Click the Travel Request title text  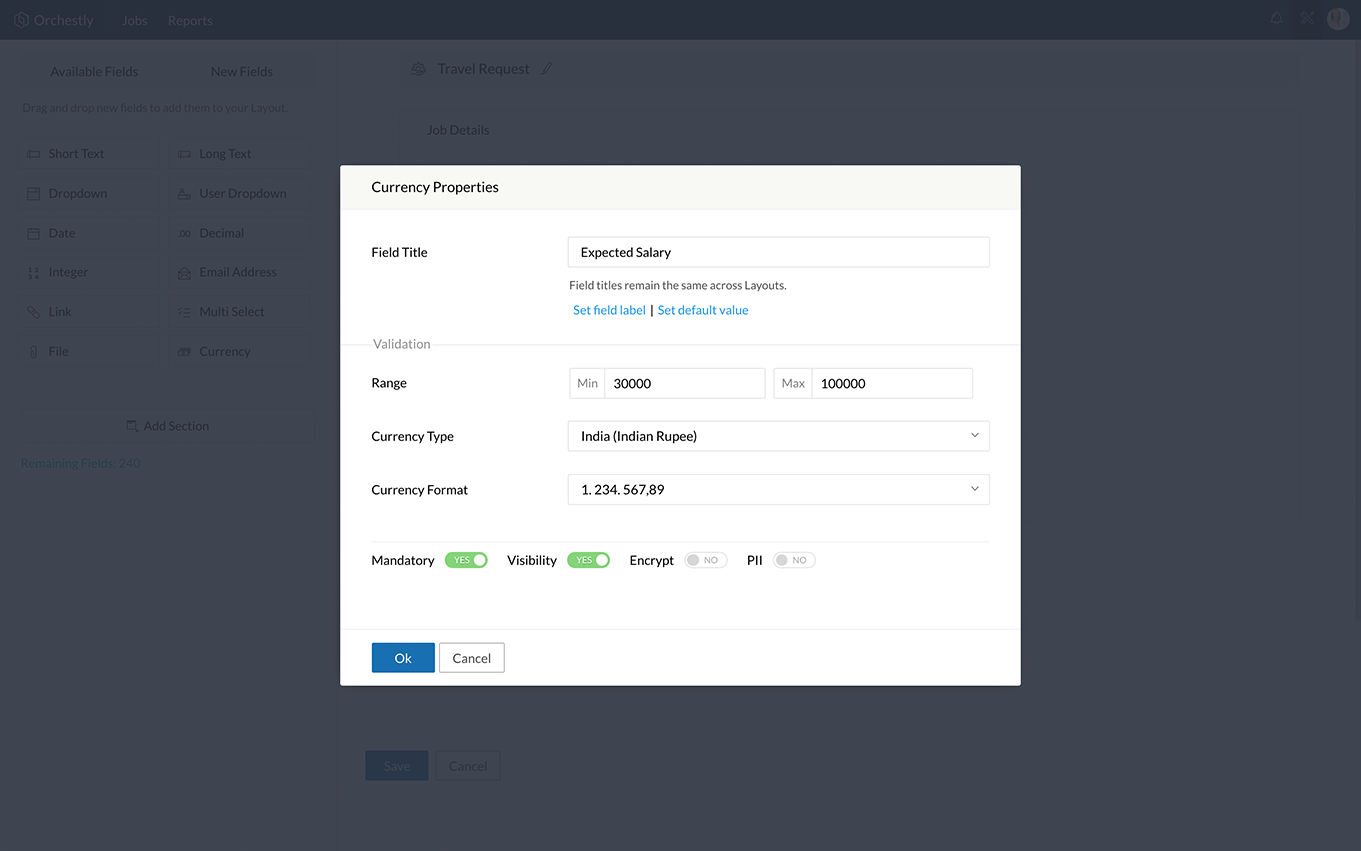point(484,69)
